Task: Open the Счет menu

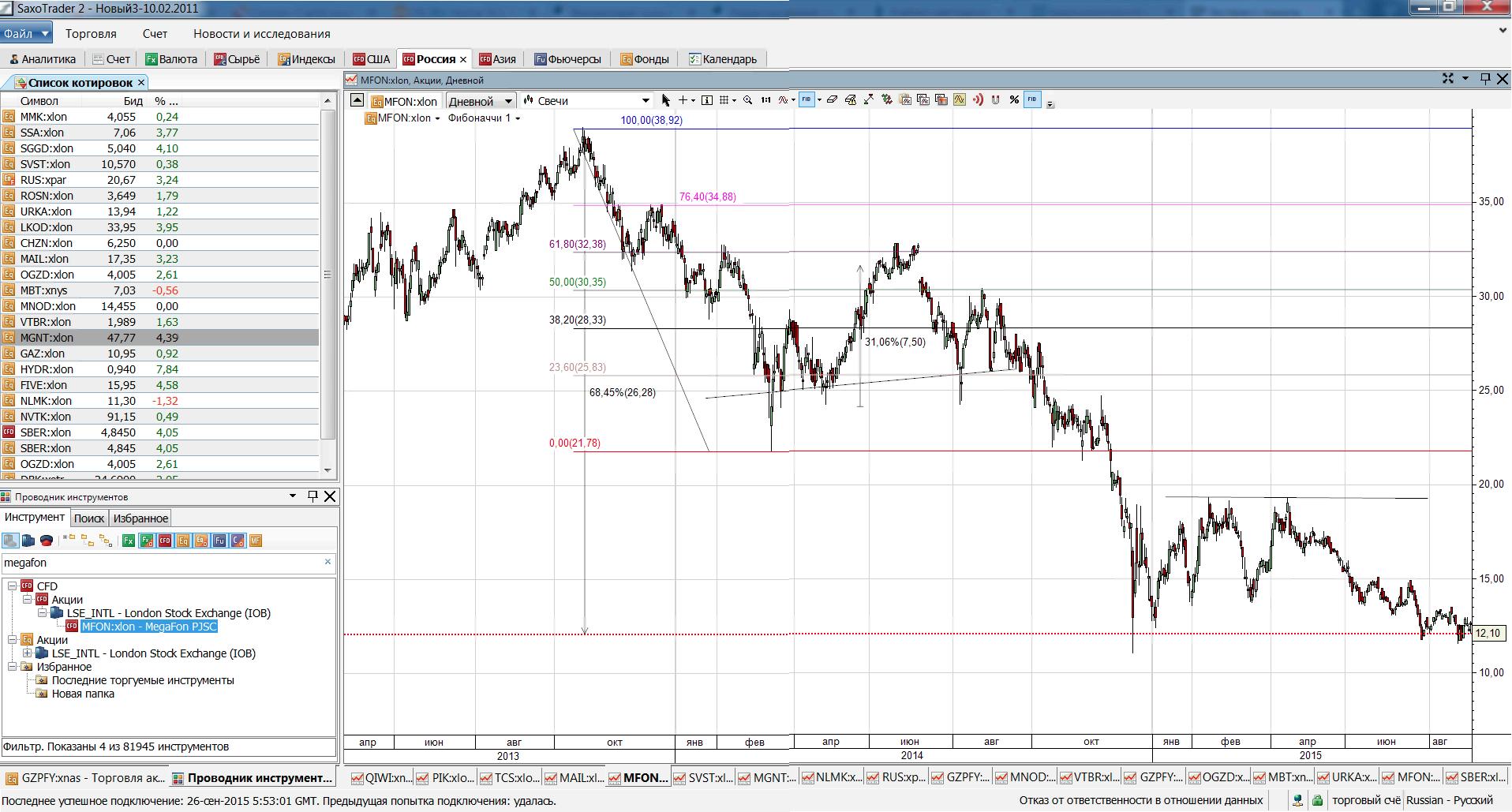Action: (x=155, y=34)
